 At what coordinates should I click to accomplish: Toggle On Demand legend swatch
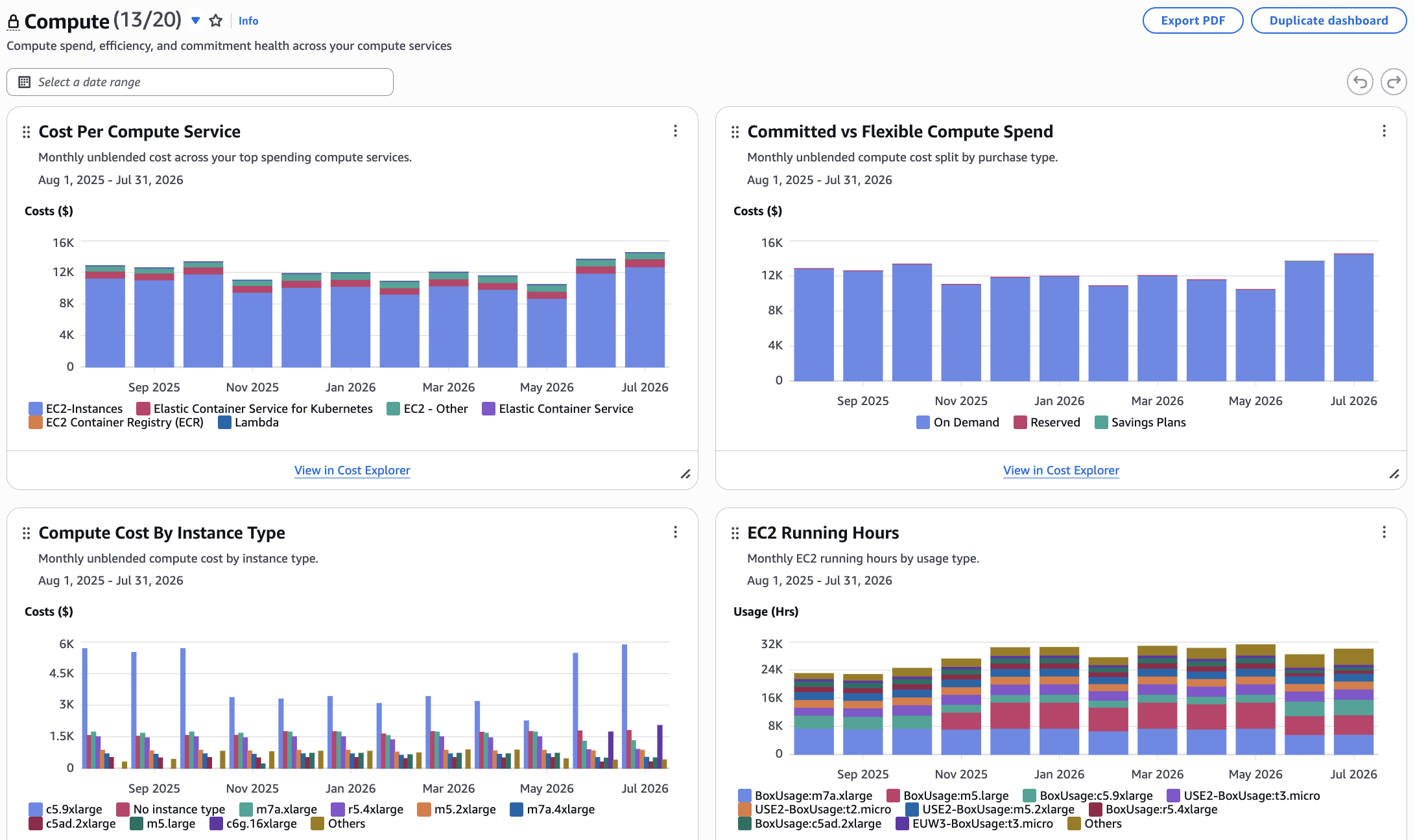point(923,422)
